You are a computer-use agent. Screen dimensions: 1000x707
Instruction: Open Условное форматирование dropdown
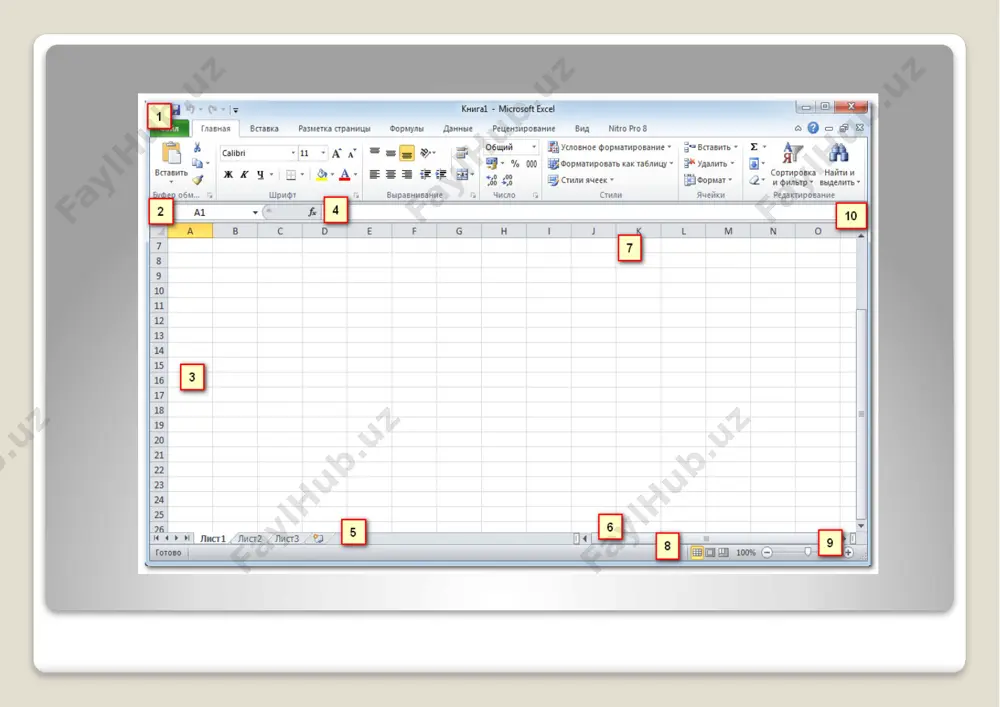pos(610,147)
